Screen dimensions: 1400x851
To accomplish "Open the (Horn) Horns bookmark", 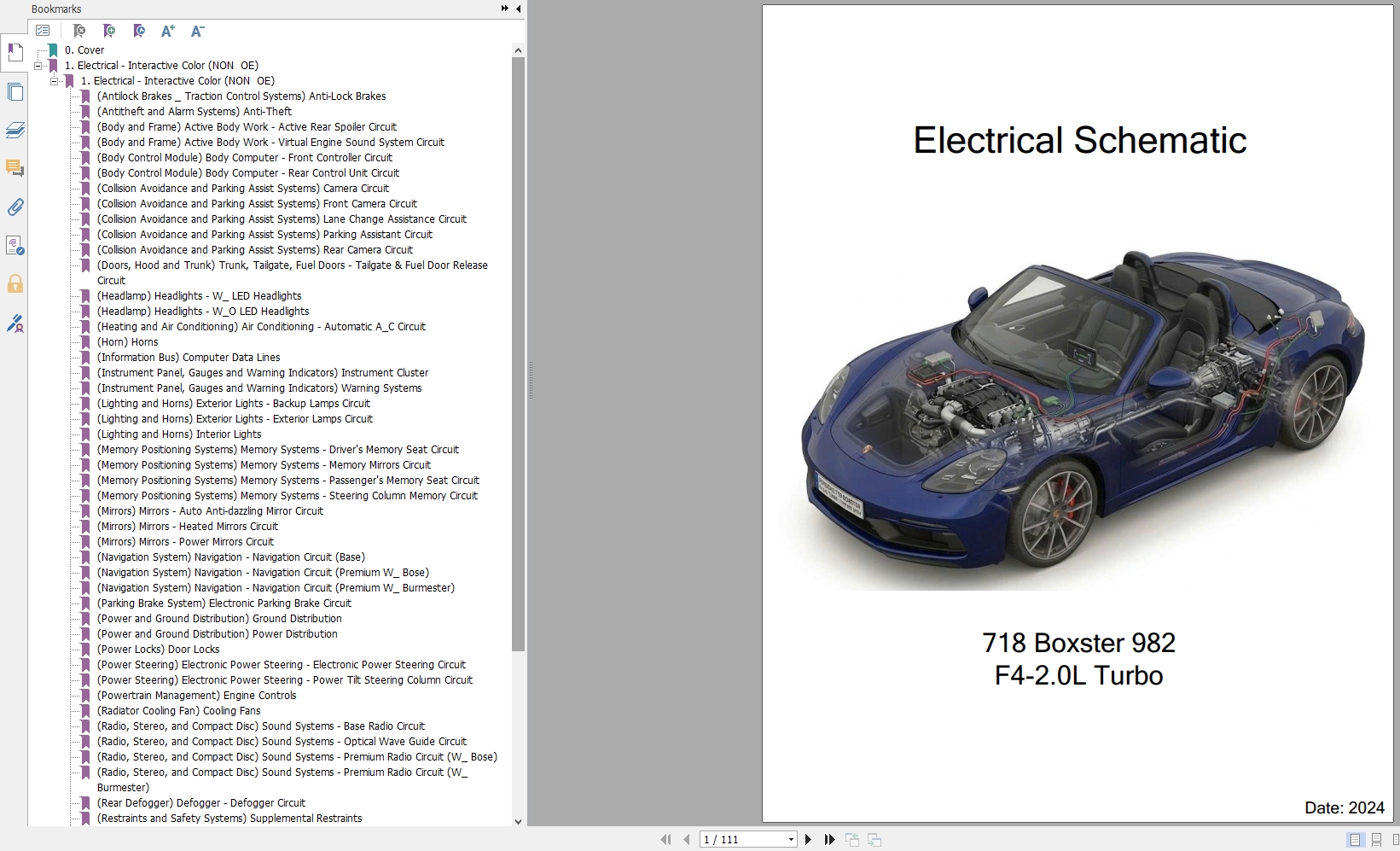I will (127, 342).
